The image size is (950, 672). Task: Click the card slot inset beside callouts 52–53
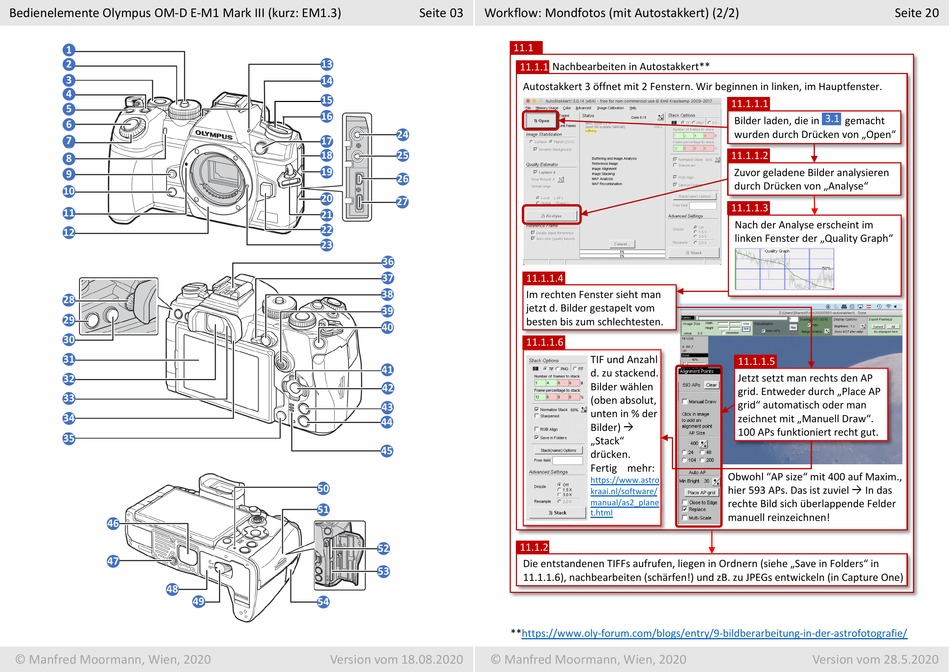(340, 554)
